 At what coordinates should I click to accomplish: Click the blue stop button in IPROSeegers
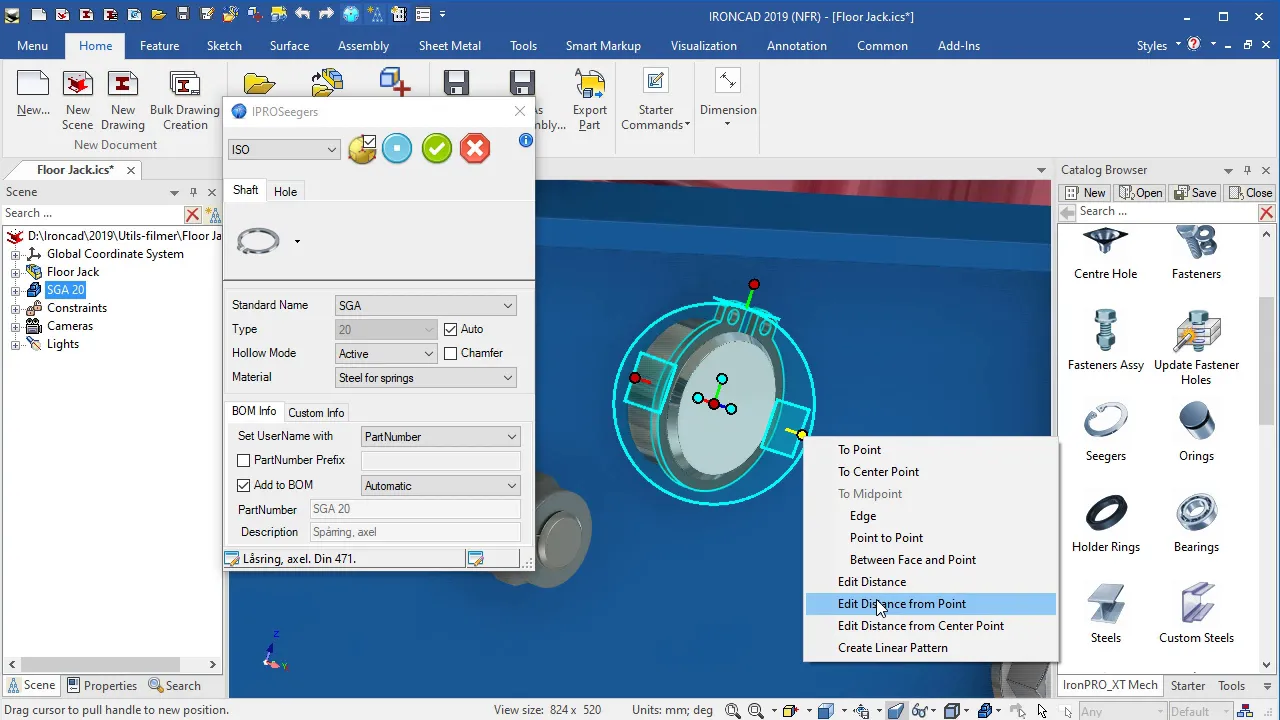tap(397, 149)
